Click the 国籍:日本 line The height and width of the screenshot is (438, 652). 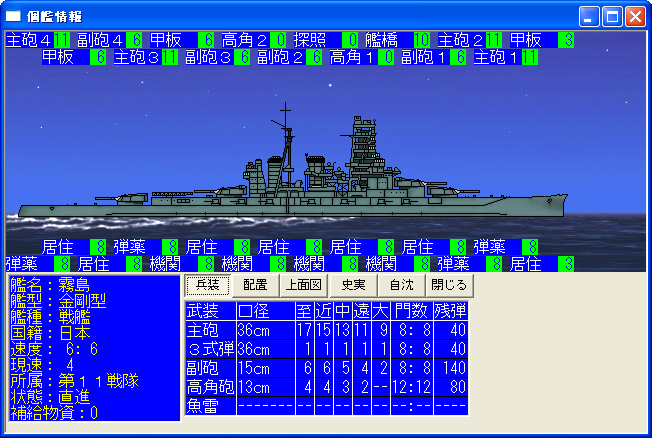coord(50,333)
